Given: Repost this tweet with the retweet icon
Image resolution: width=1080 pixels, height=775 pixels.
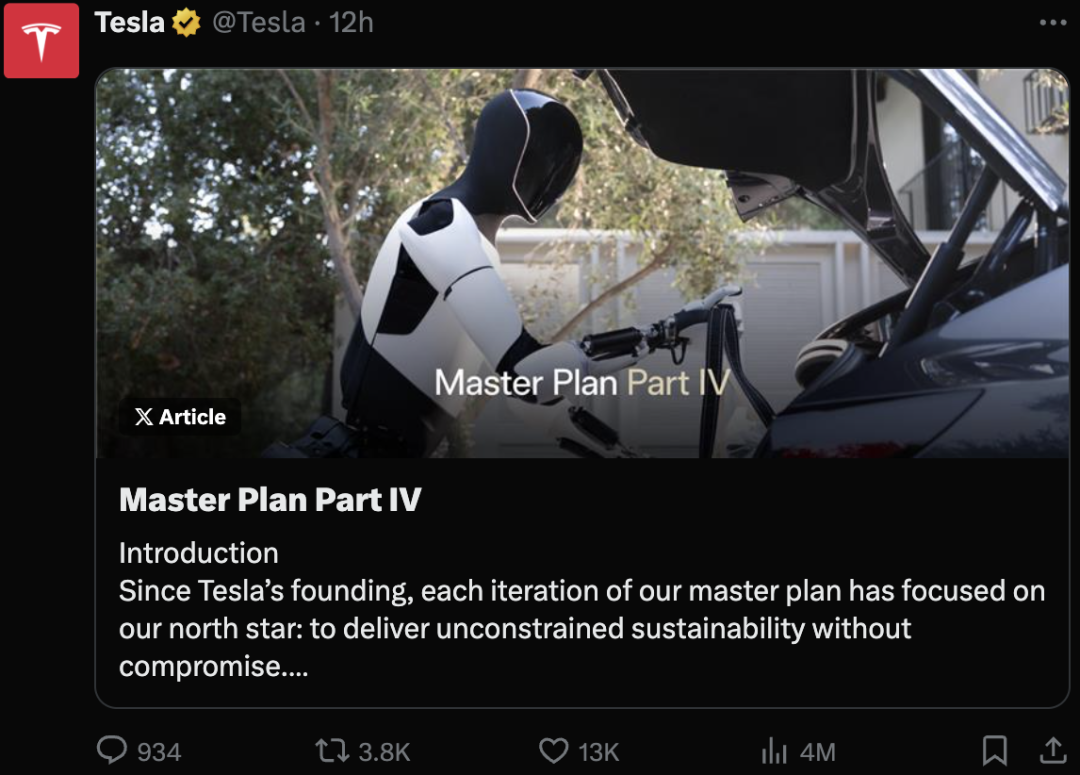Looking at the screenshot, I should click(x=332, y=750).
